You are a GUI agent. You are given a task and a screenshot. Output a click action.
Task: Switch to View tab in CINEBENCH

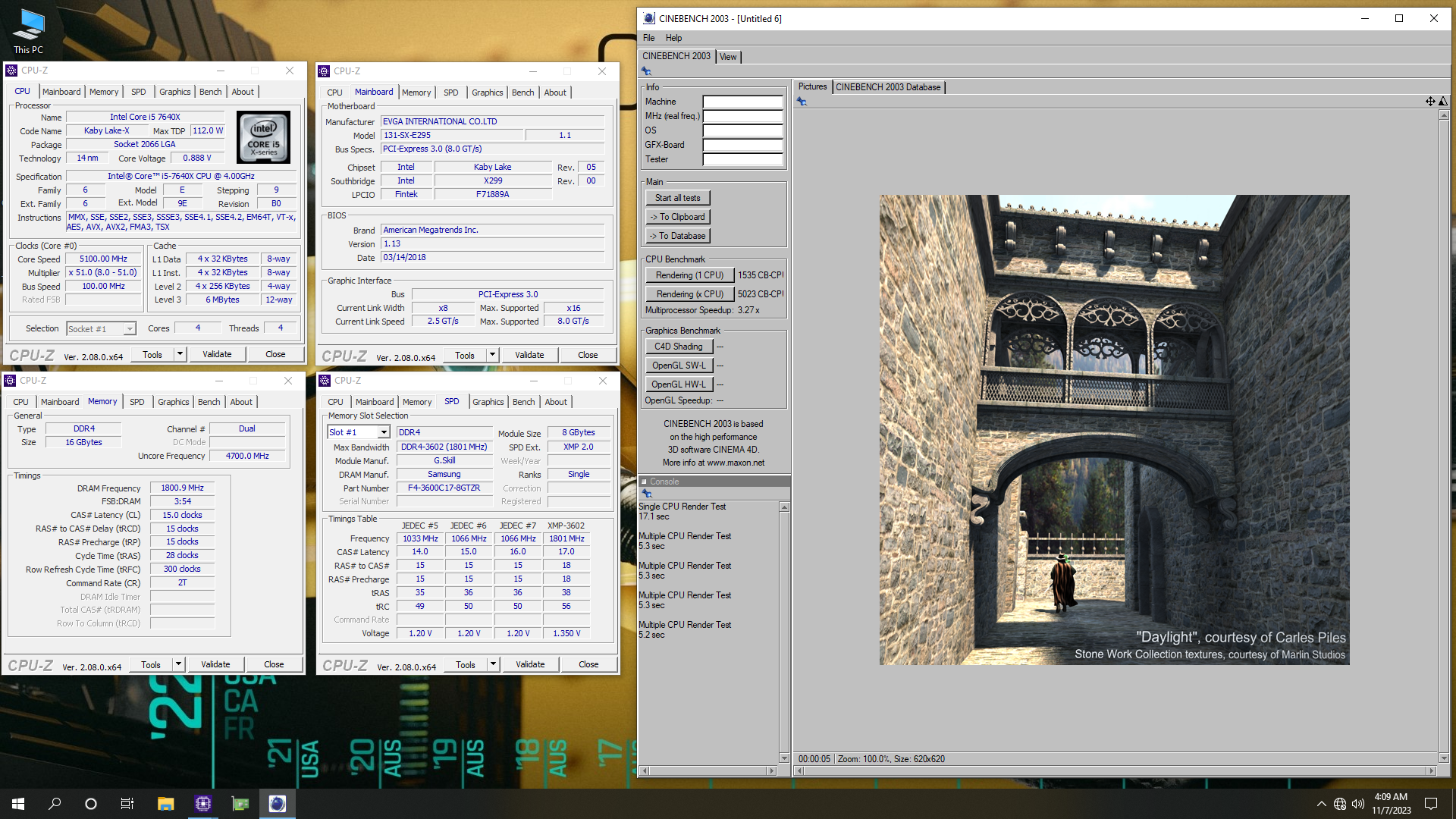pos(728,57)
